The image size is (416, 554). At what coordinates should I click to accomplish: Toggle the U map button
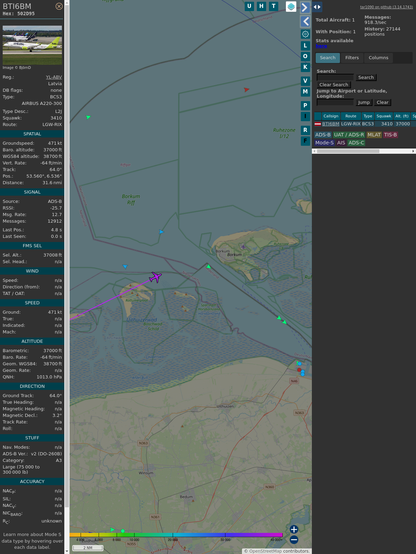pyautogui.click(x=249, y=6)
